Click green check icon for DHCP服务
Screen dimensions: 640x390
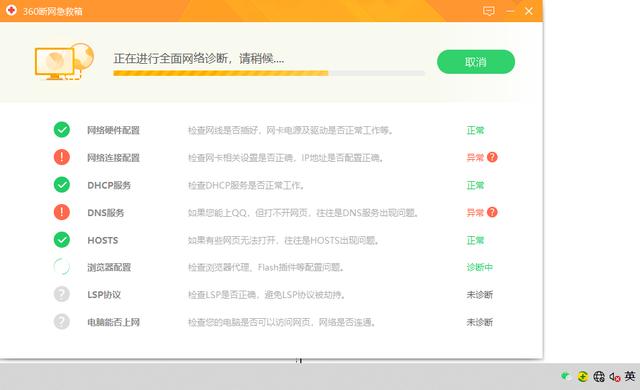click(x=62, y=185)
